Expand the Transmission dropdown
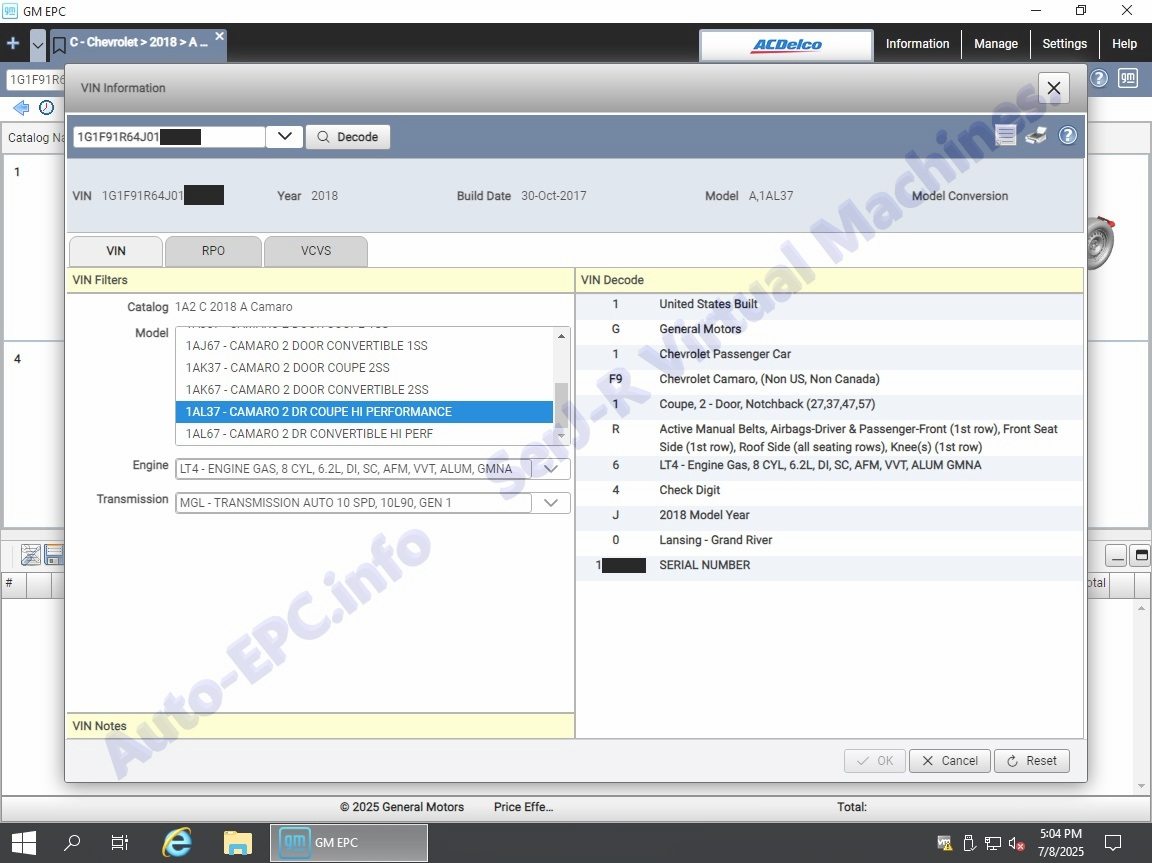 point(551,503)
